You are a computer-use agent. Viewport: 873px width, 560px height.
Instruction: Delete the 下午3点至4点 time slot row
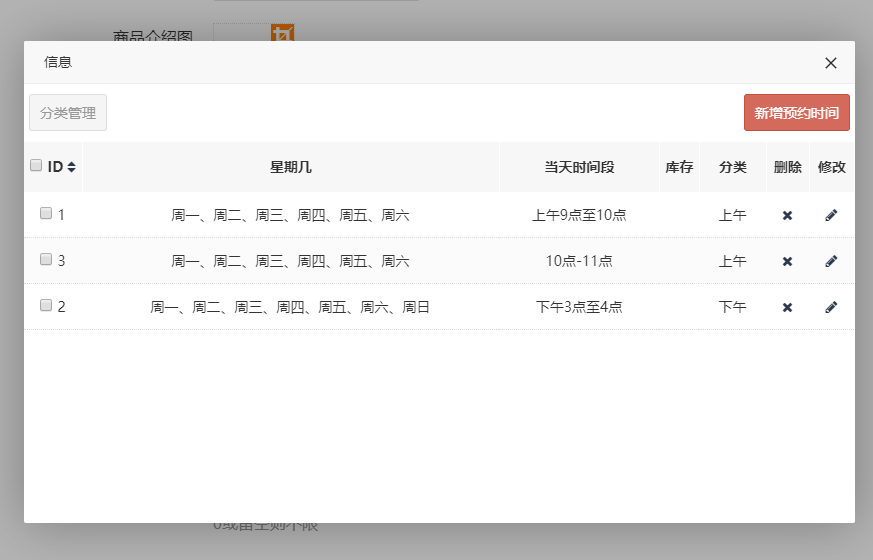coord(787,307)
